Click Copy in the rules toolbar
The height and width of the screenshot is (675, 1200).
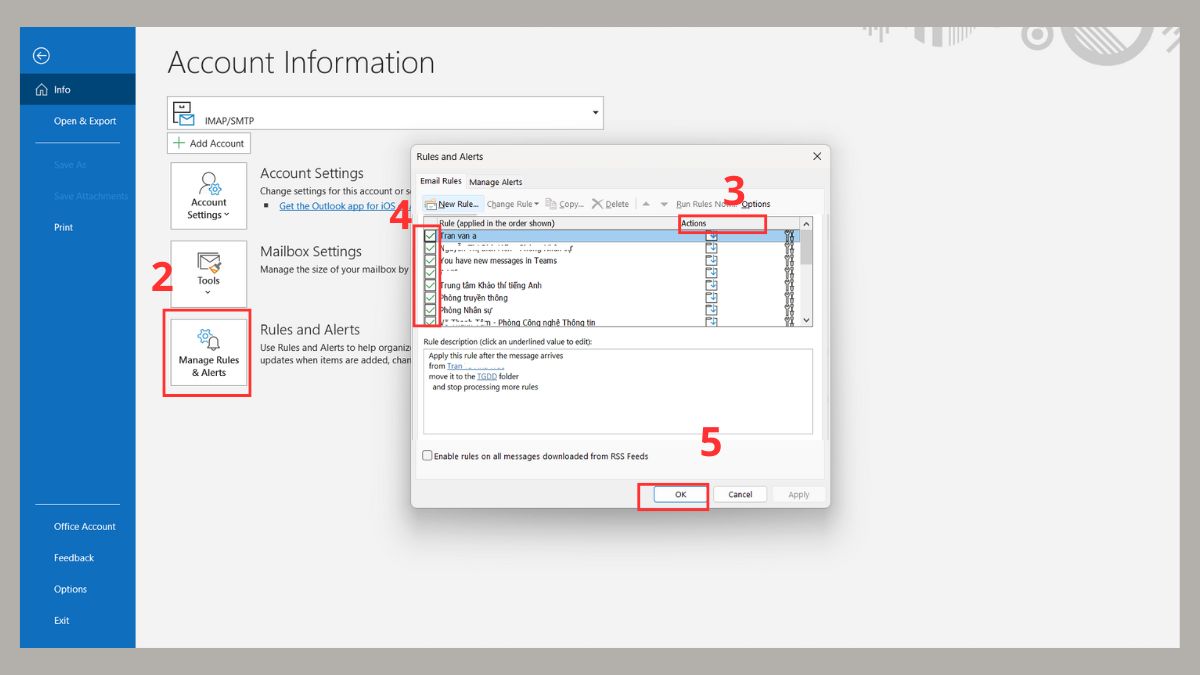coord(565,204)
